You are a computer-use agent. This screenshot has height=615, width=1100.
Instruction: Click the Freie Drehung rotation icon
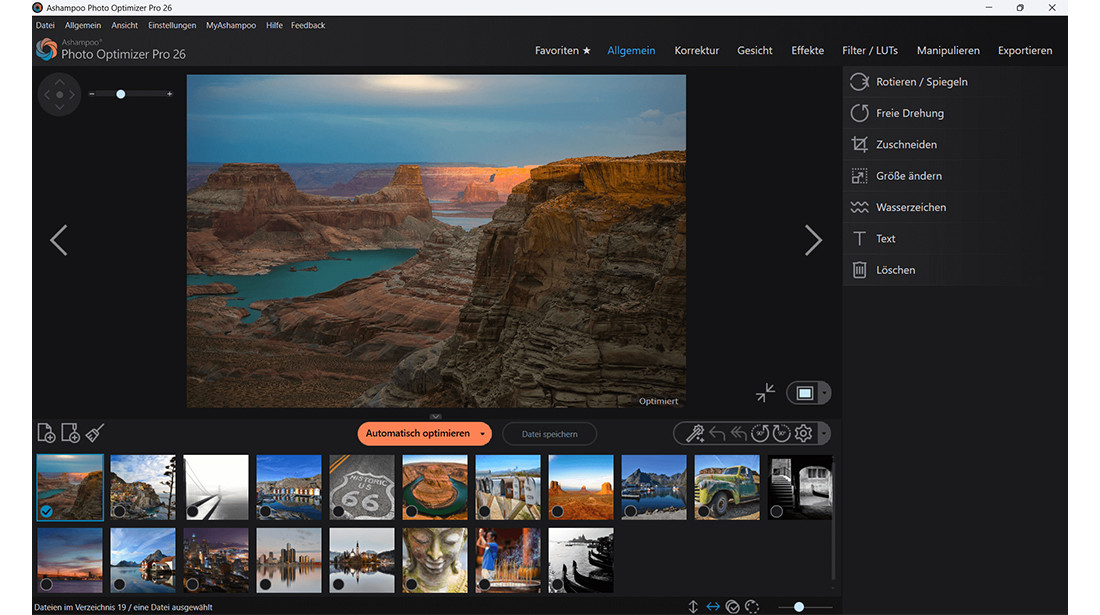[859, 113]
